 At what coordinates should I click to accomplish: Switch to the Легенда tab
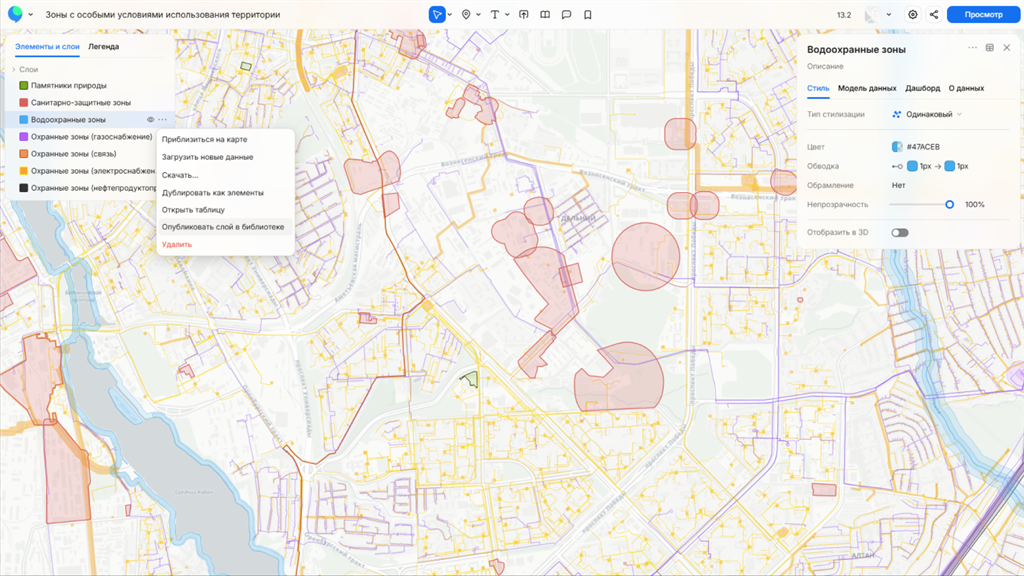click(x=103, y=47)
